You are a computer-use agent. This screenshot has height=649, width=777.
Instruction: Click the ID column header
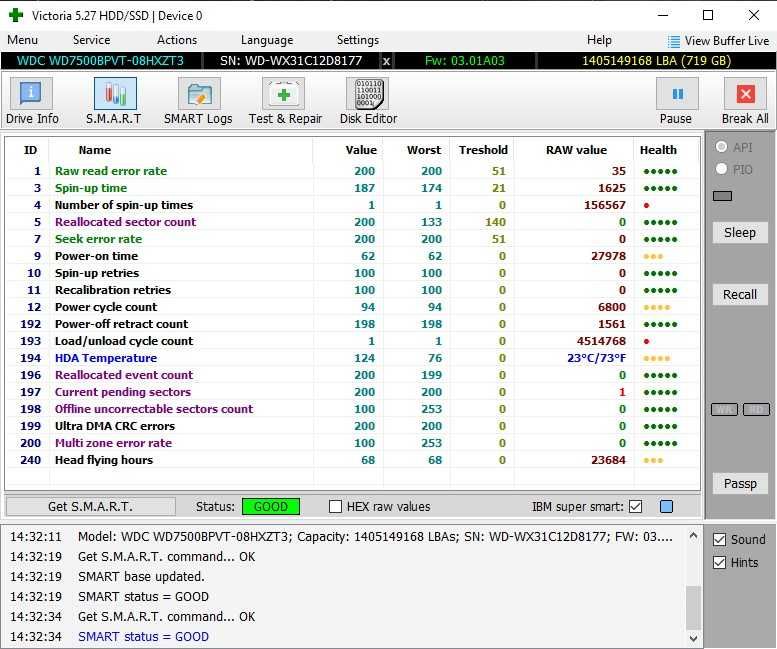[30, 150]
